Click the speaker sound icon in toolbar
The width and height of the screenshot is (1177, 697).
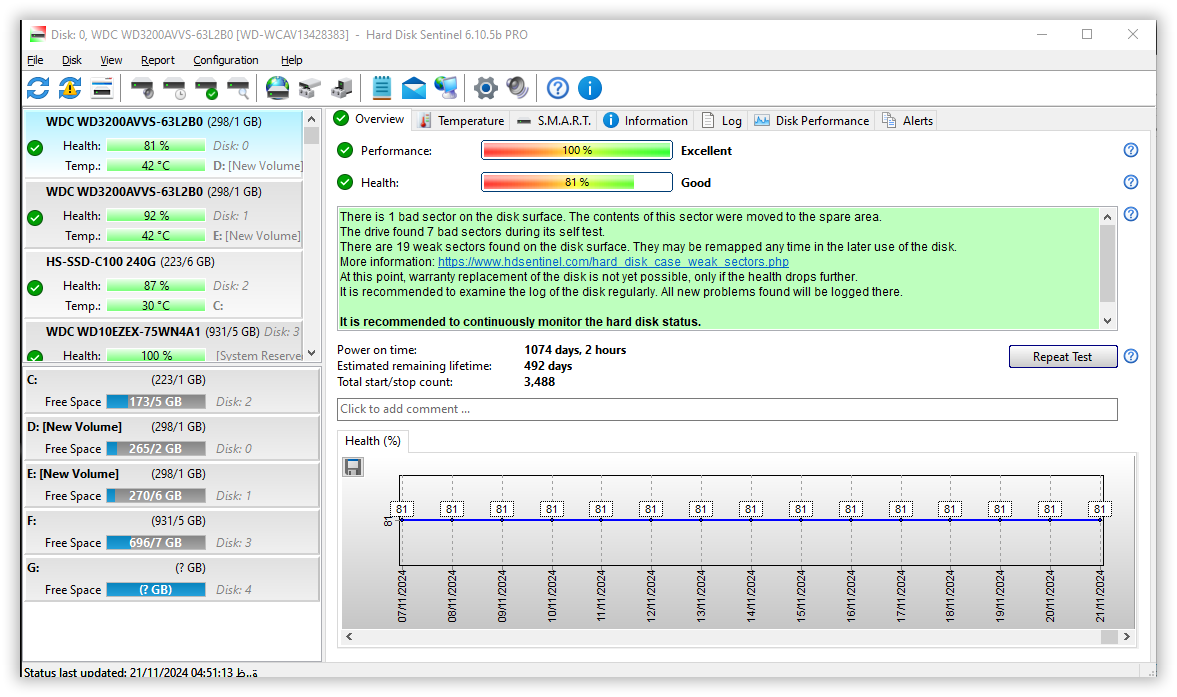click(517, 88)
